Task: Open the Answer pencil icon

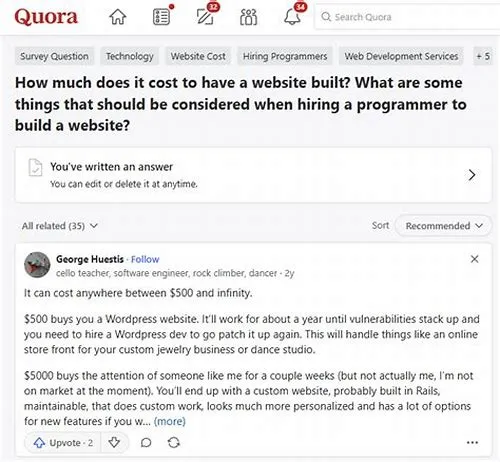Action: [x=205, y=17]
